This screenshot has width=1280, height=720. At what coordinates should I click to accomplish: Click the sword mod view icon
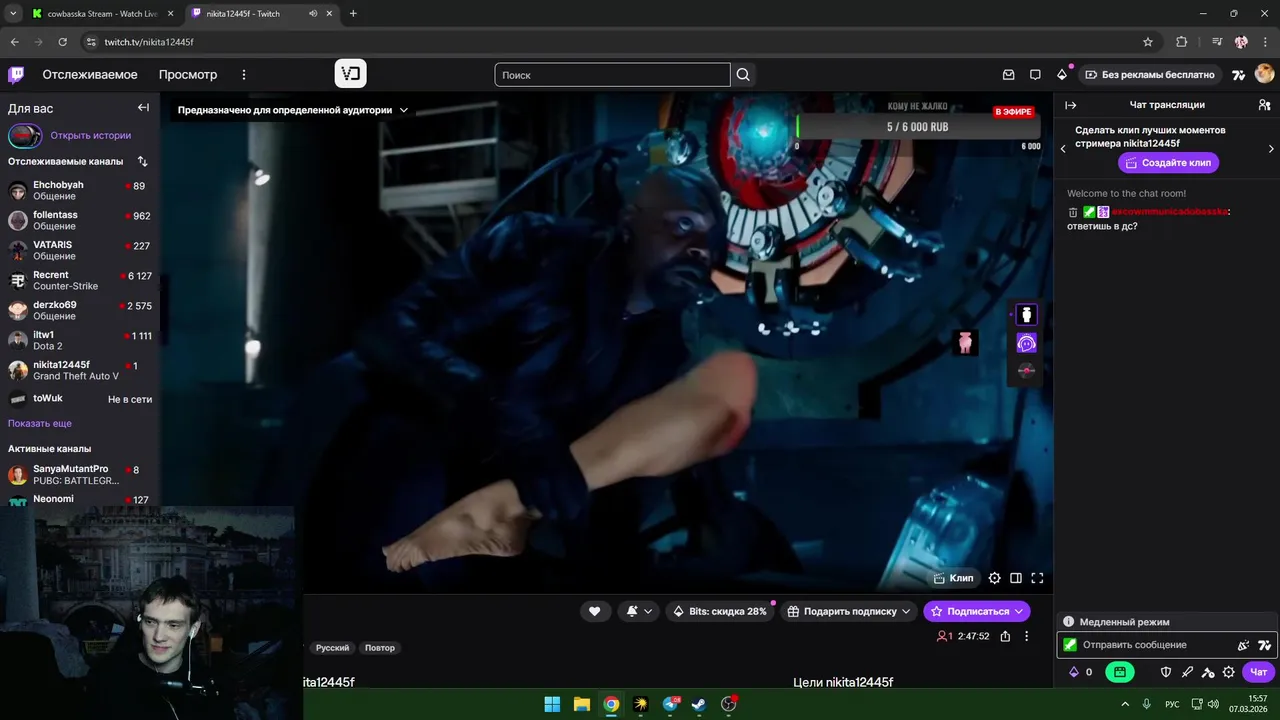click(1187, 672)
